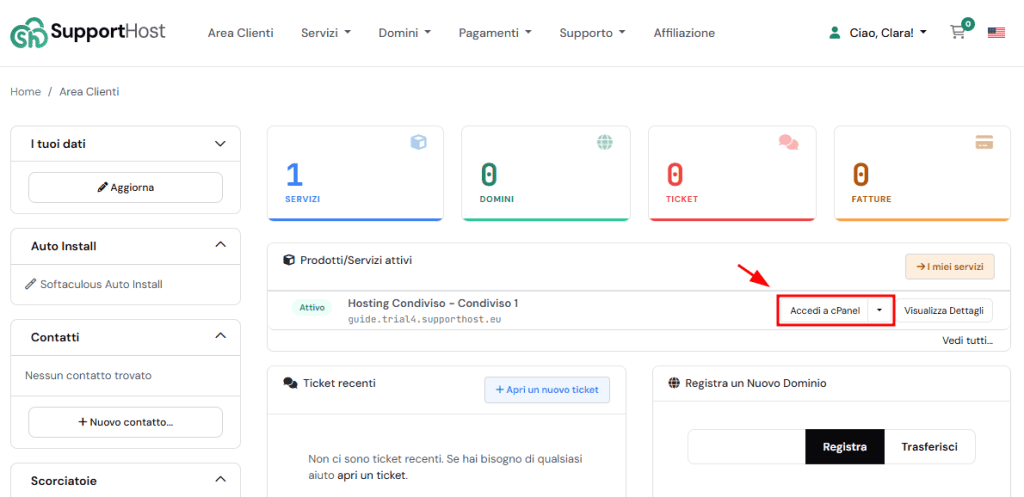This screenshot has height=497, width=1024.
Task: Click Accedi a cPanel button
Action: point(825,311)
